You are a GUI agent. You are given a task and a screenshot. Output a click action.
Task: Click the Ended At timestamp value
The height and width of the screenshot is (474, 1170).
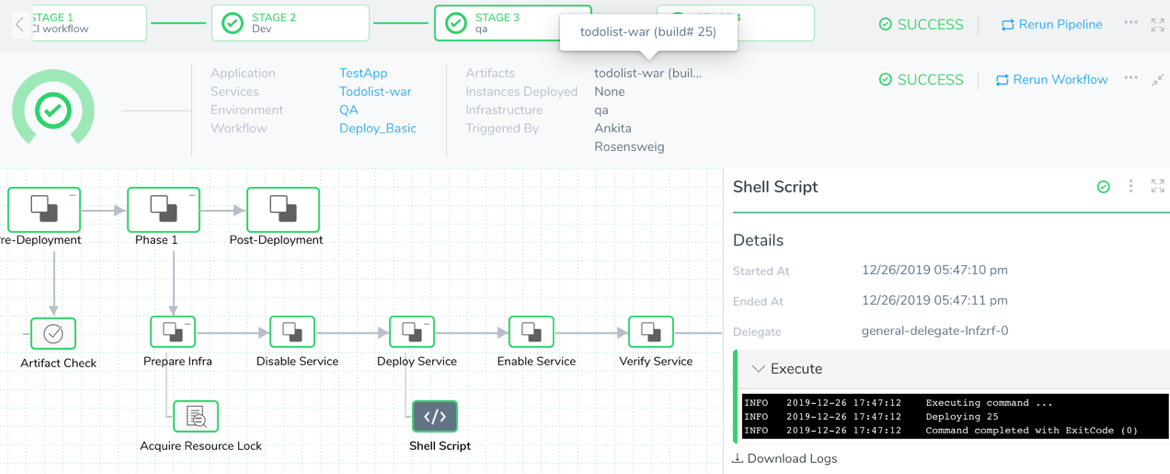[x=935, y=300]
